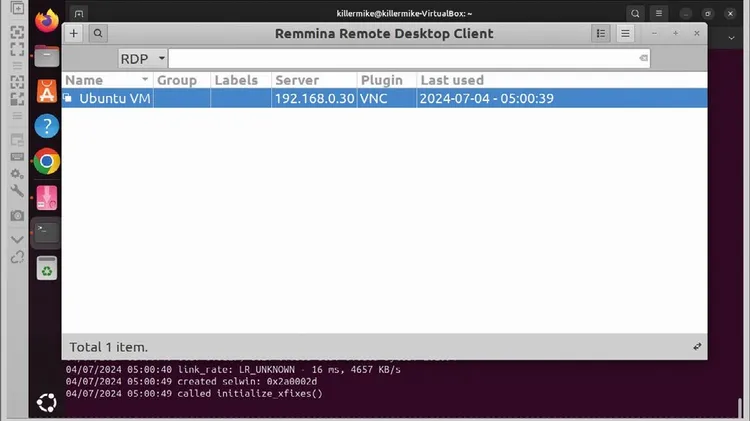Toggle fullscreen mode in the sidebar toolbar
The width and height of the screenshot is (750, 421).
(x=17, y=49)
